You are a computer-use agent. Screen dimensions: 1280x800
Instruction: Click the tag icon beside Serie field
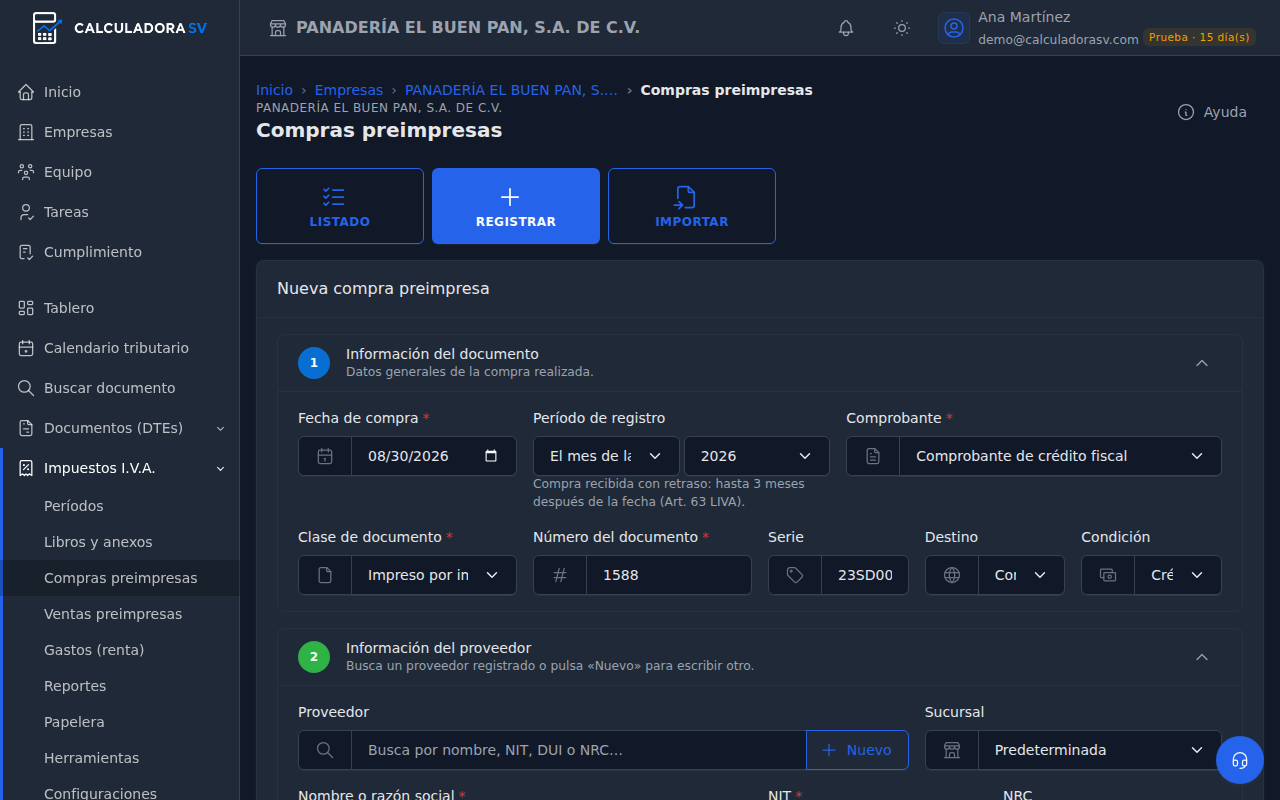[x=795, y=575]
